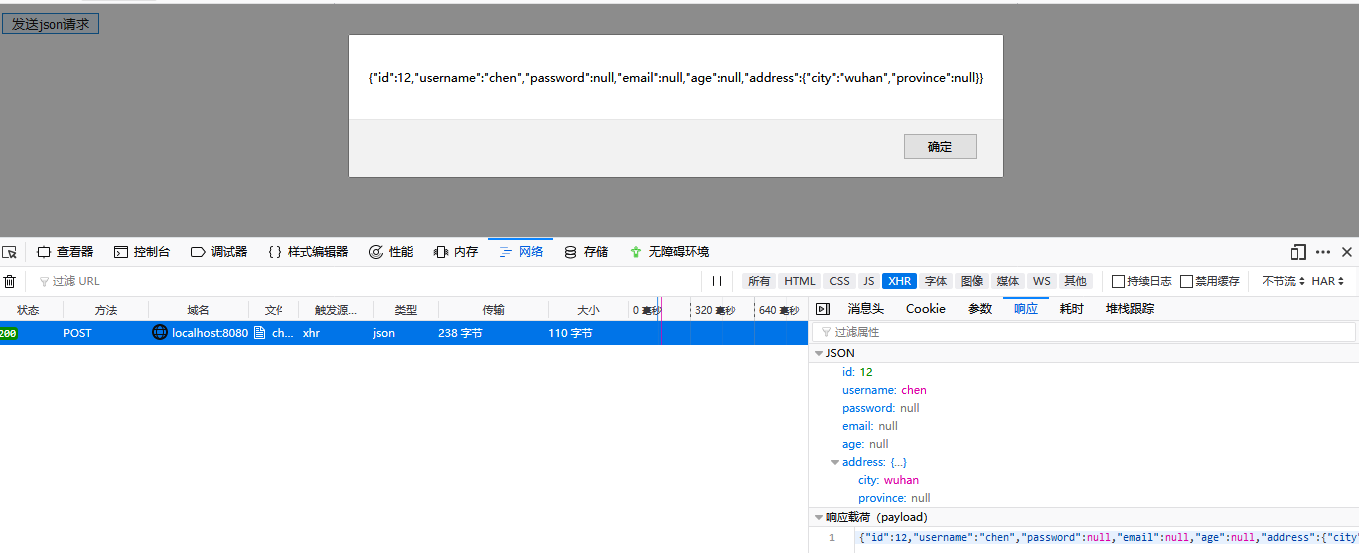The width and height of the screenshot is (1359, 553).
Task: Click the 200 status code badge
Action: 8,334
